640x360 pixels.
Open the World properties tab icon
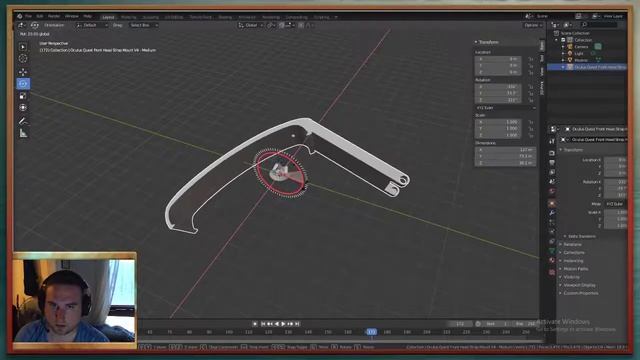(x=552, y=191)
